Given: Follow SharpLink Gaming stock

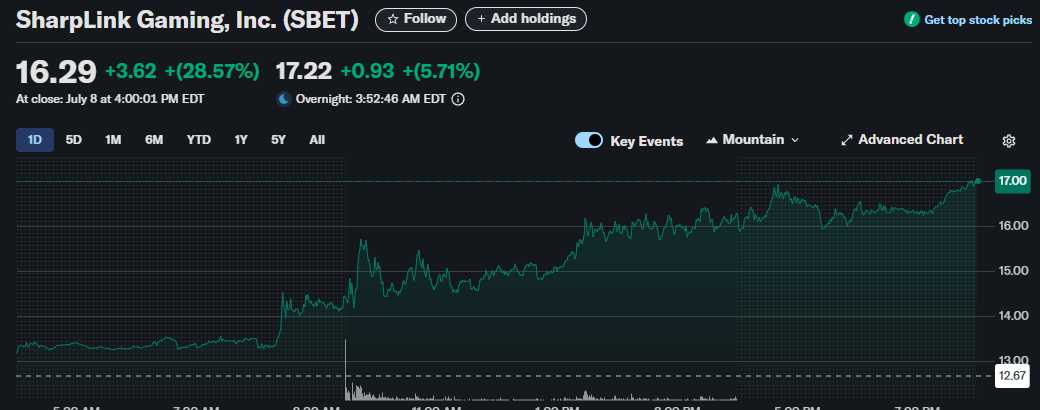Looking at the screenshot, I should click(416, 19).
